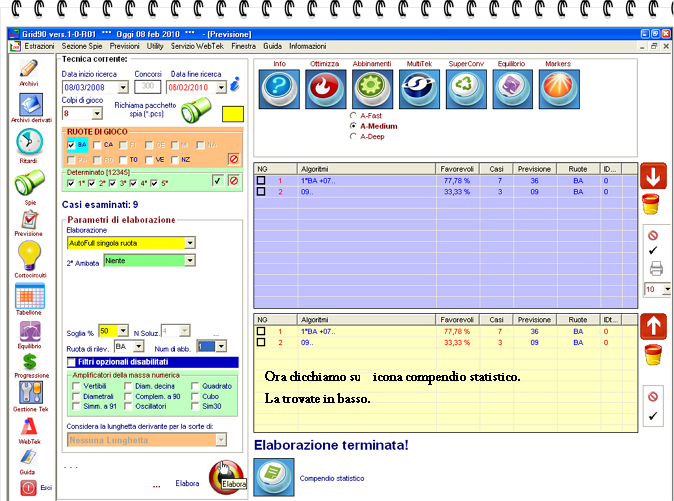Open the Colpi di gioco dropdown
This screenshot has width=674, height=501.
click(96, 113)
